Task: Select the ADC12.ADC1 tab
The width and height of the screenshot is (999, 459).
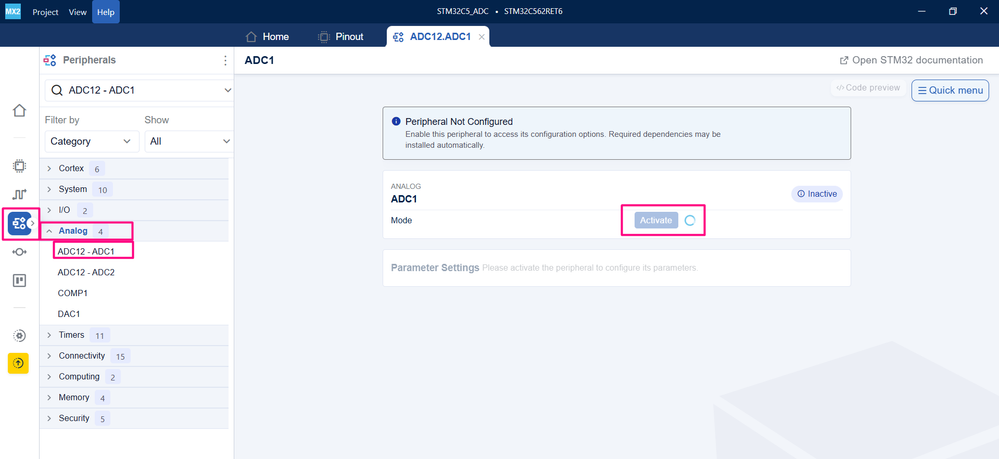Action: (438, 36)
